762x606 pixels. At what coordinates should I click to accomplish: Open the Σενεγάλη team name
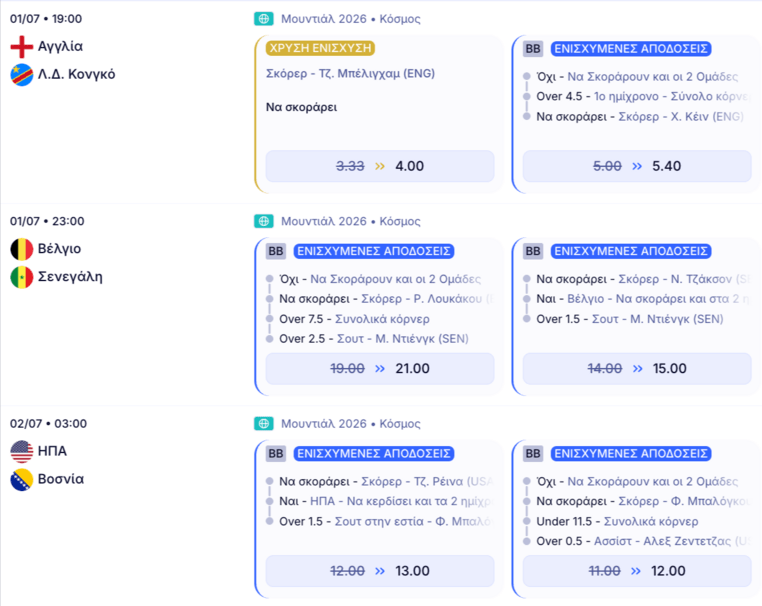click(70, 277)
